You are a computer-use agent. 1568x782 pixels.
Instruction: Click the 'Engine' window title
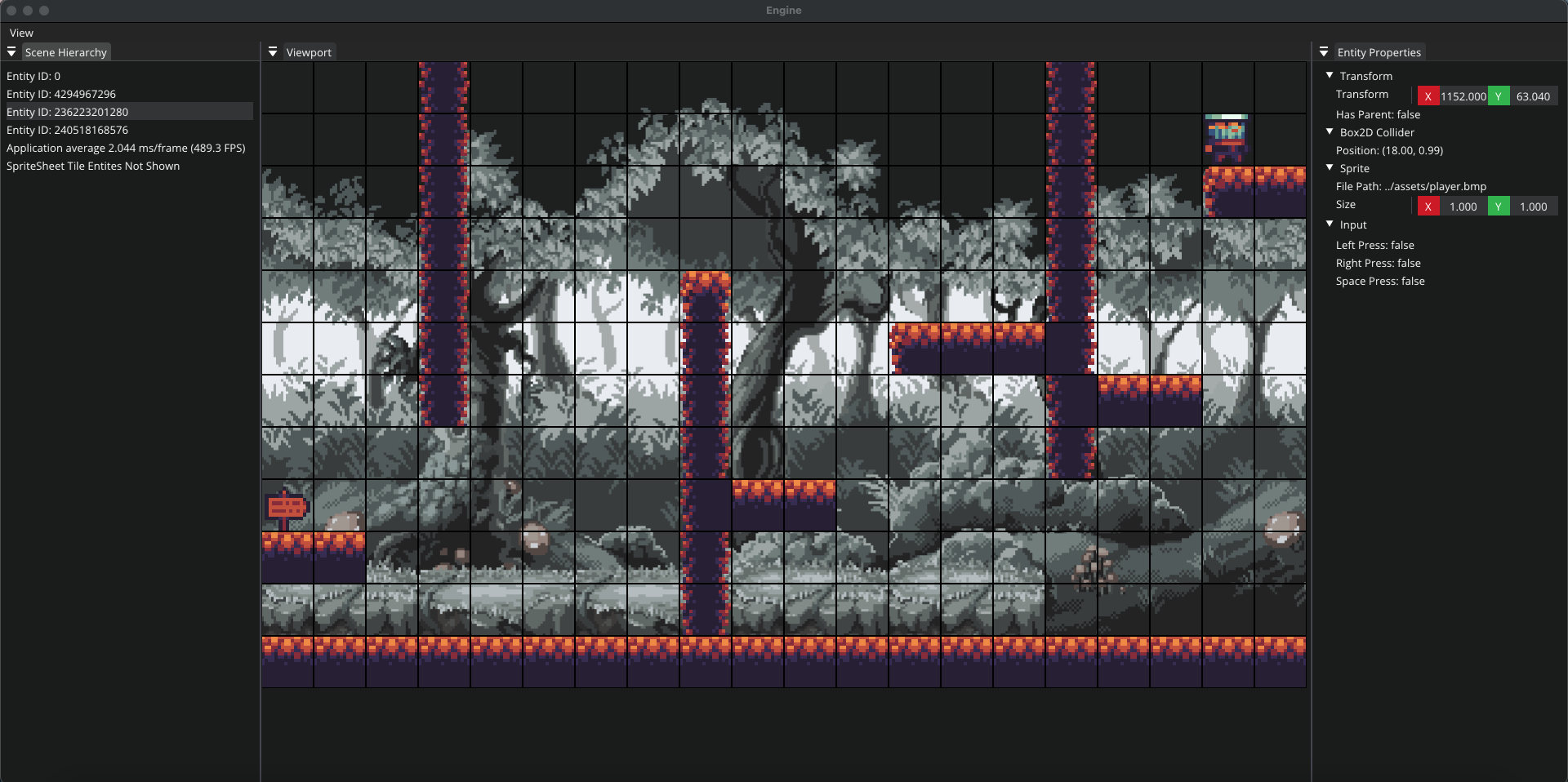784,11
